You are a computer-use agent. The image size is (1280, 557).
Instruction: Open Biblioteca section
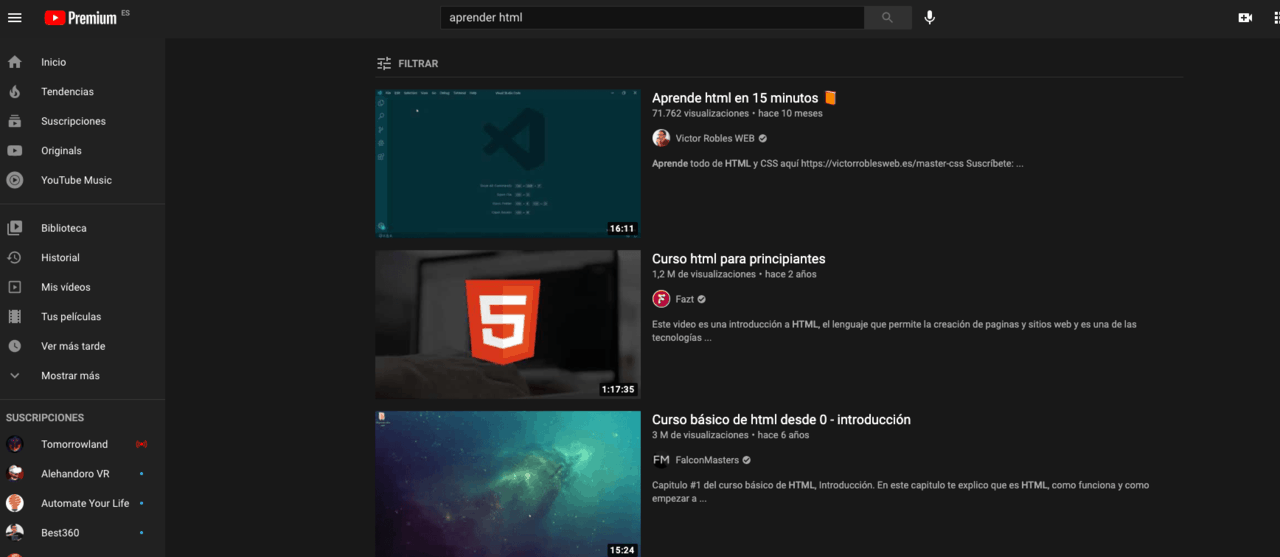point(82,228)
